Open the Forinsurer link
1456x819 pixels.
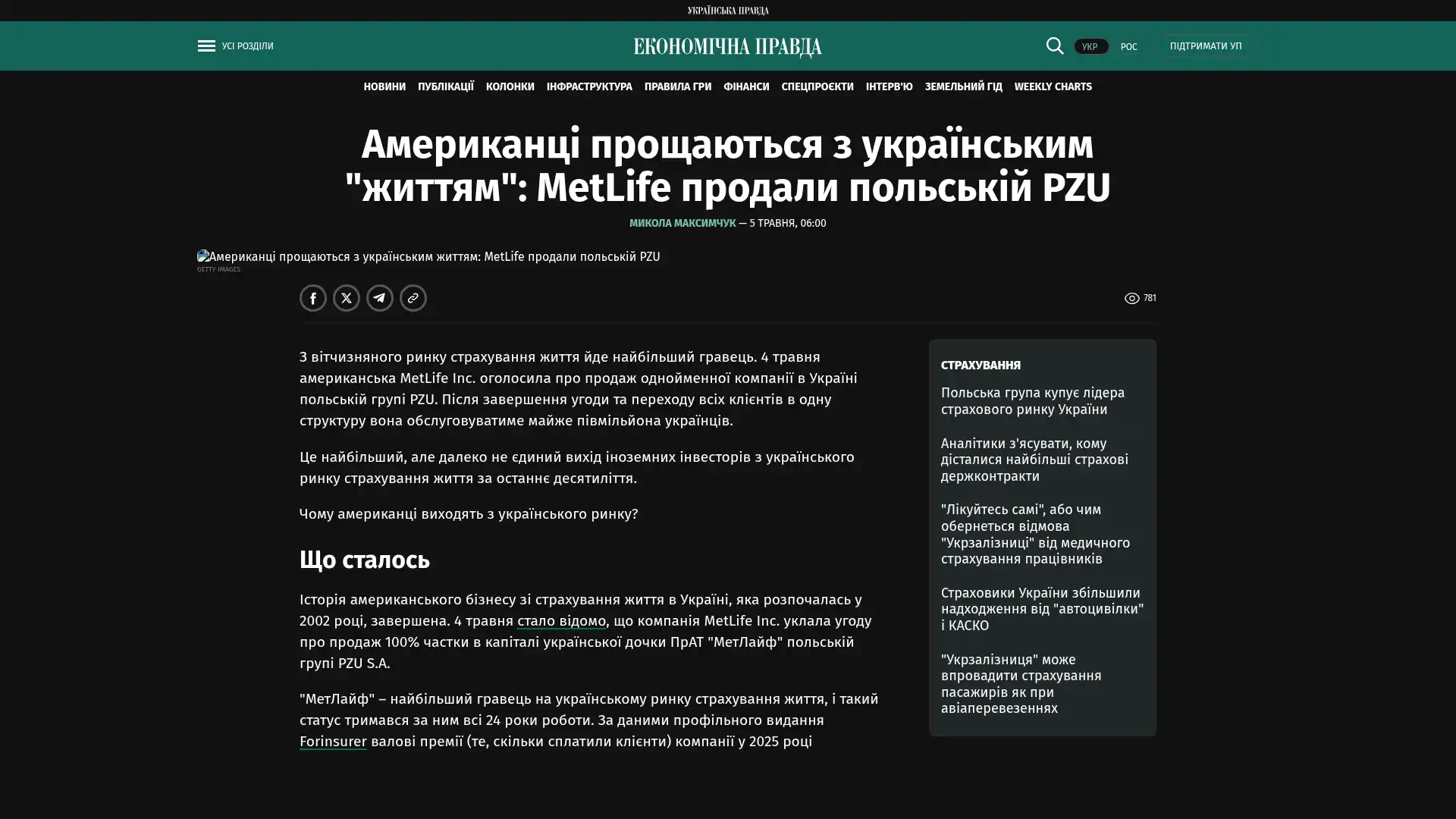coord(333,742)
